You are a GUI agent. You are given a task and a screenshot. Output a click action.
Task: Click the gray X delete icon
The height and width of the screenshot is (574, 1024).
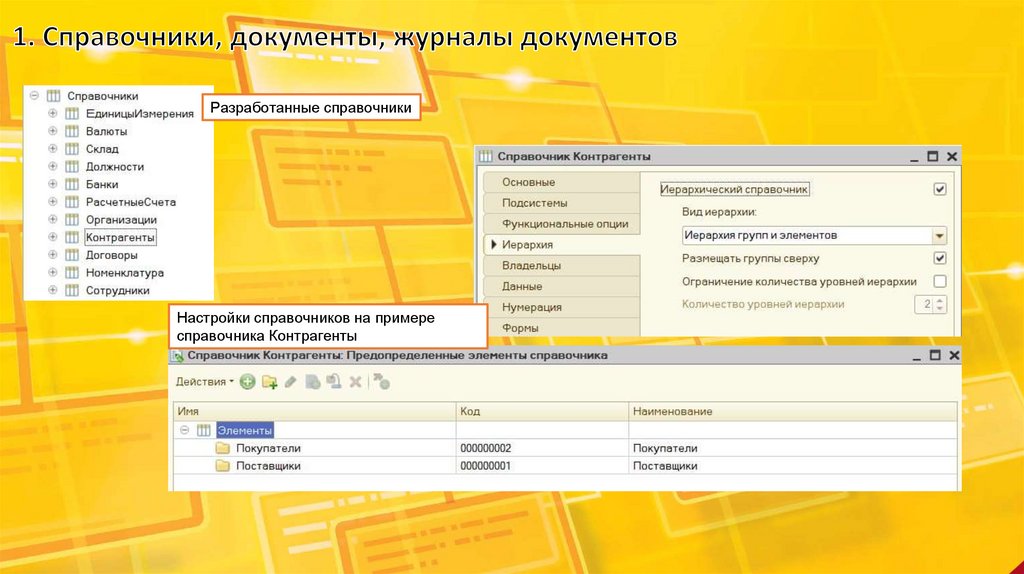(x=355, y=382)
